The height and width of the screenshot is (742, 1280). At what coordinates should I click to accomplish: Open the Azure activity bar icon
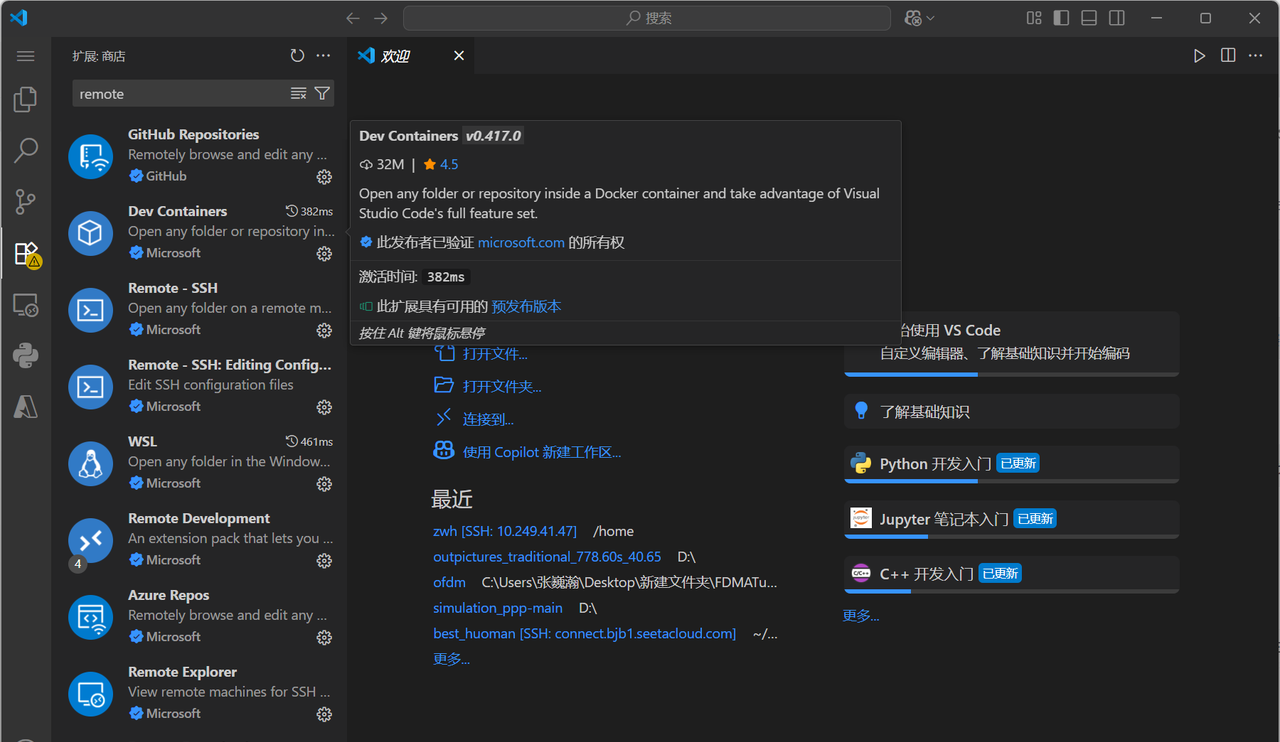click(x=26, y=406)
